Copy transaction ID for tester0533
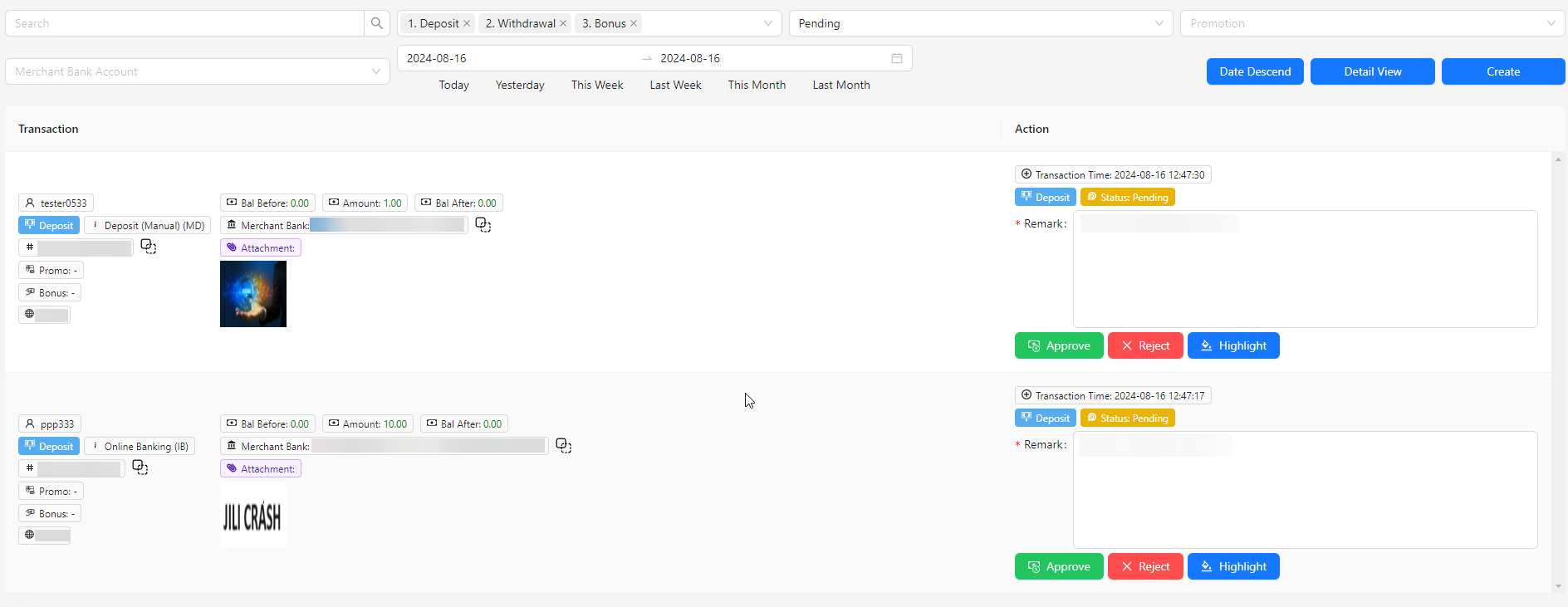This screenshot has width=1568, height=607. (x=148, y=247)
